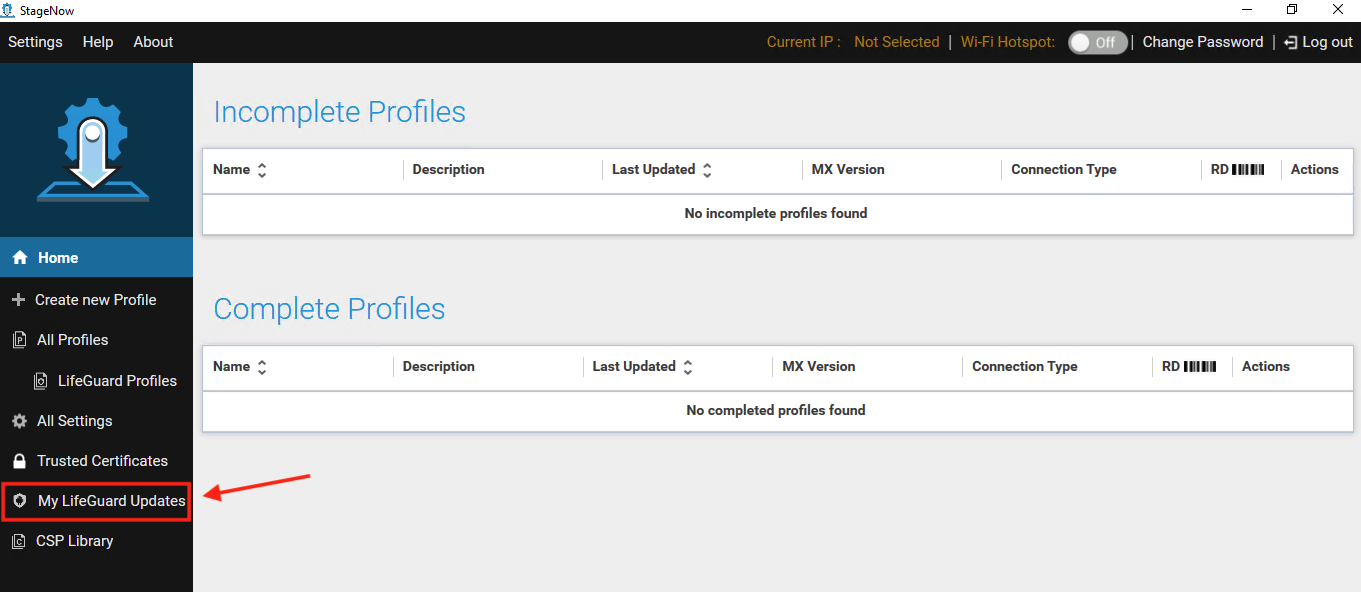The width and height of the screenshot is (1361, 592).
Task: Click the My LifeGuard Updates shield icon
Action: point(19,501)
